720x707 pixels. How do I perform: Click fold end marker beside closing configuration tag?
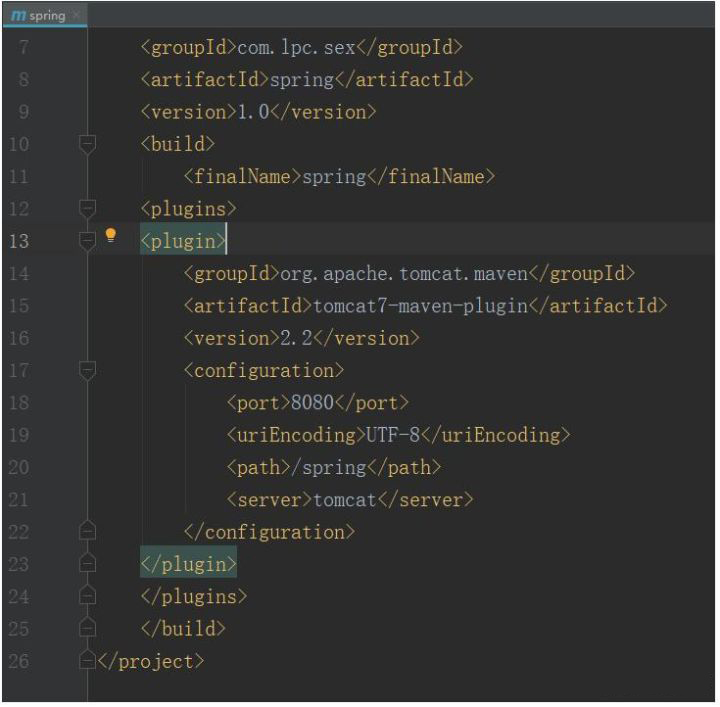[88, 532]
